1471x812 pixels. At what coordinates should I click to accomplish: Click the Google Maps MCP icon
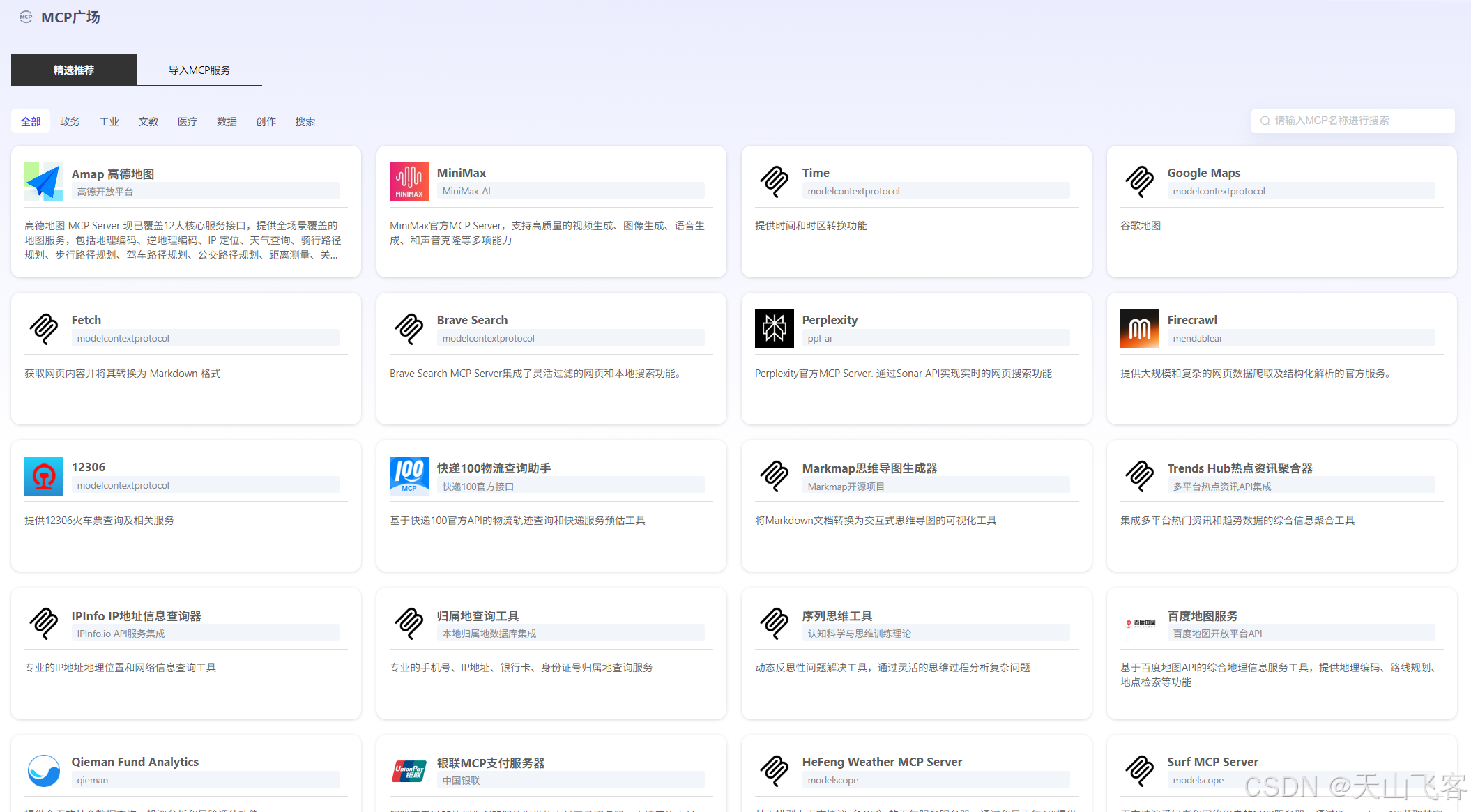[1140, 181]
